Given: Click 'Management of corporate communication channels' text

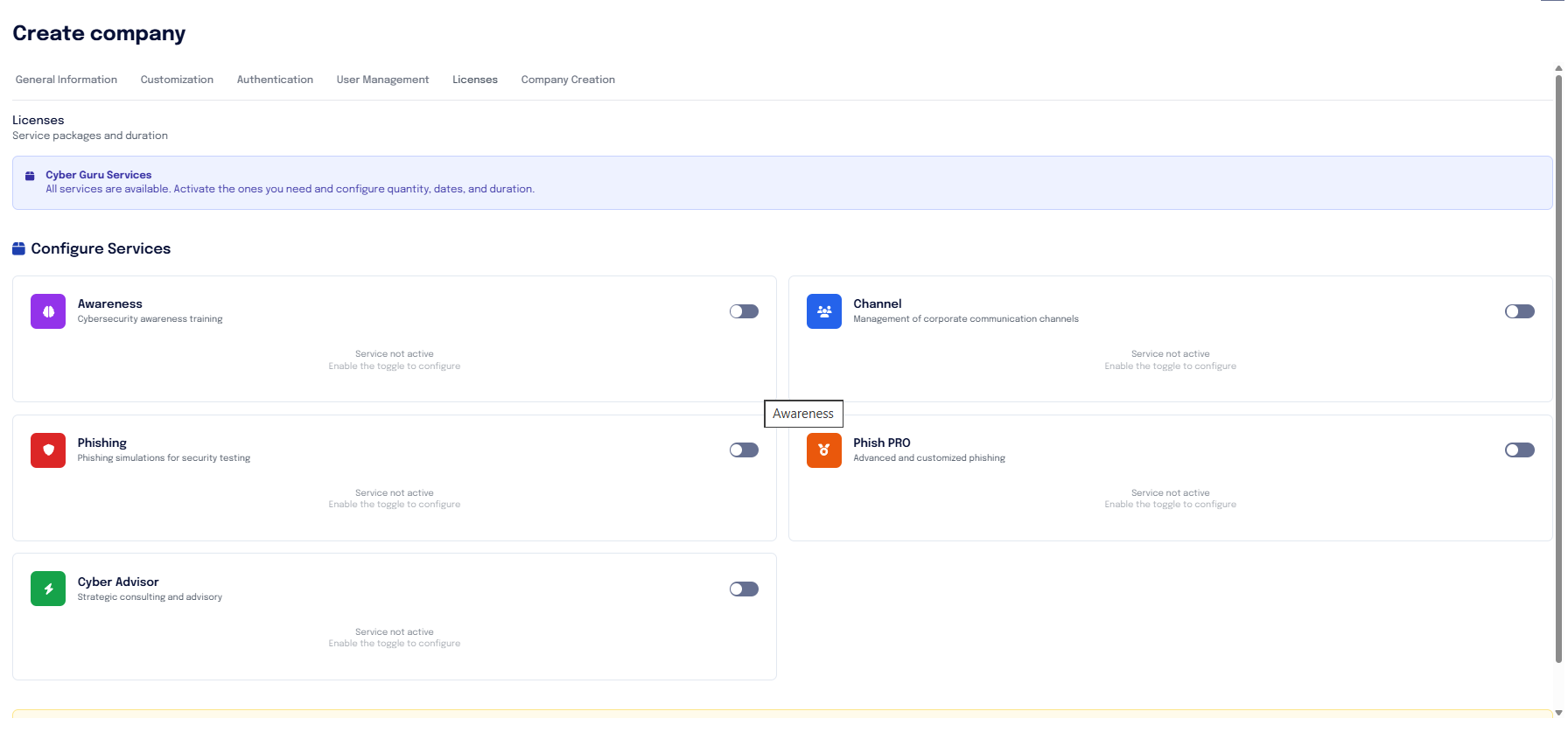Looking at the screenshot, I should [x=966, y=319].
